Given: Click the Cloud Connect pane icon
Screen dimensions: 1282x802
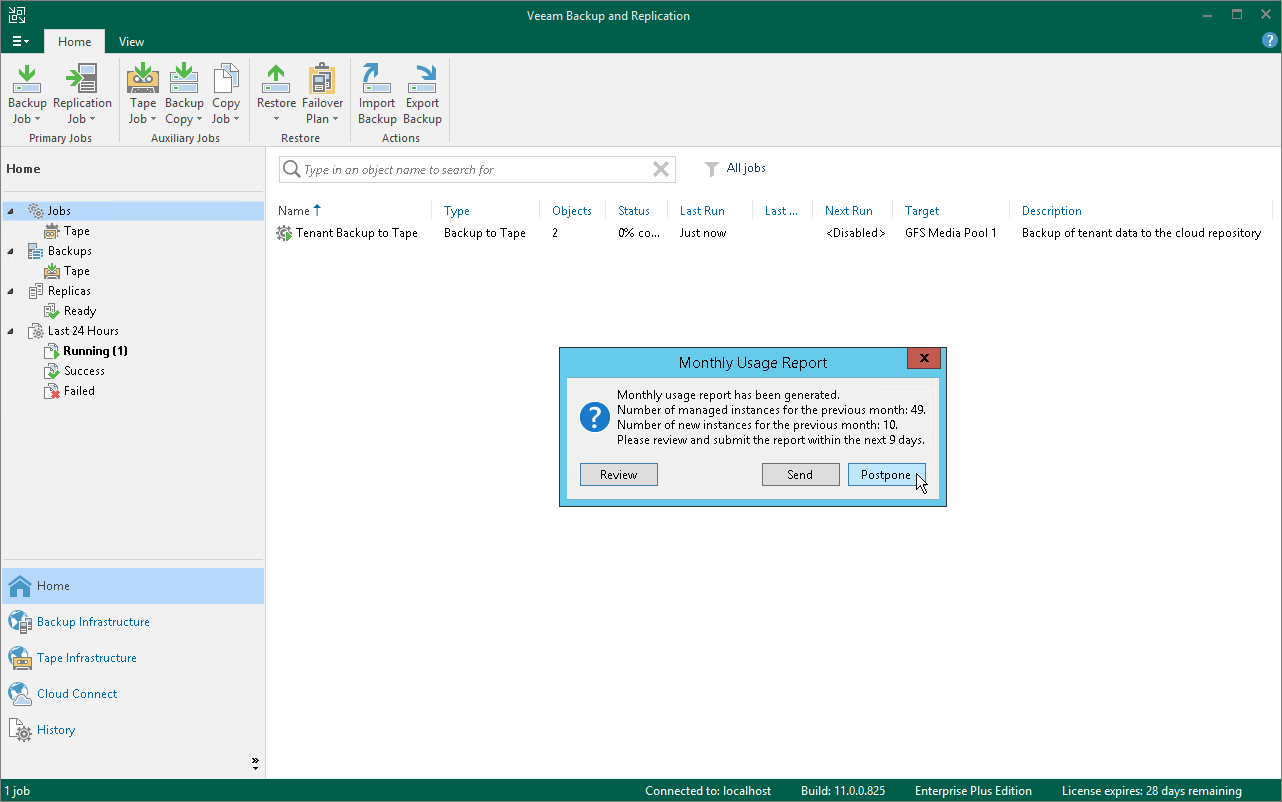Looking at the screenshot, I should tap(20, 694).
